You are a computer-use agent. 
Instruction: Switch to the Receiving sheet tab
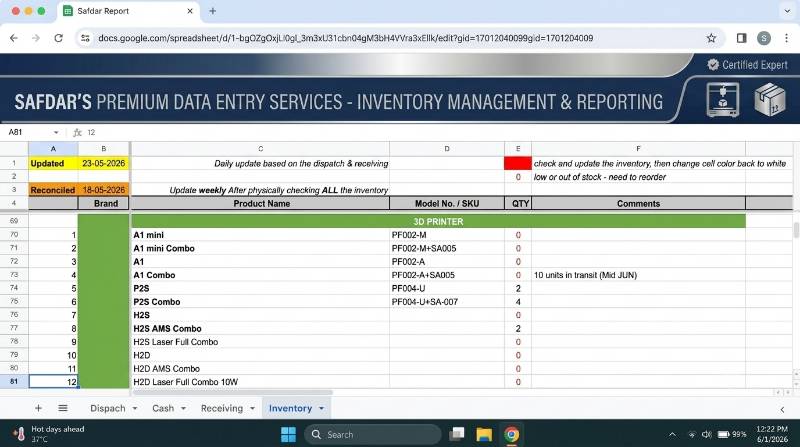(222, 408)
